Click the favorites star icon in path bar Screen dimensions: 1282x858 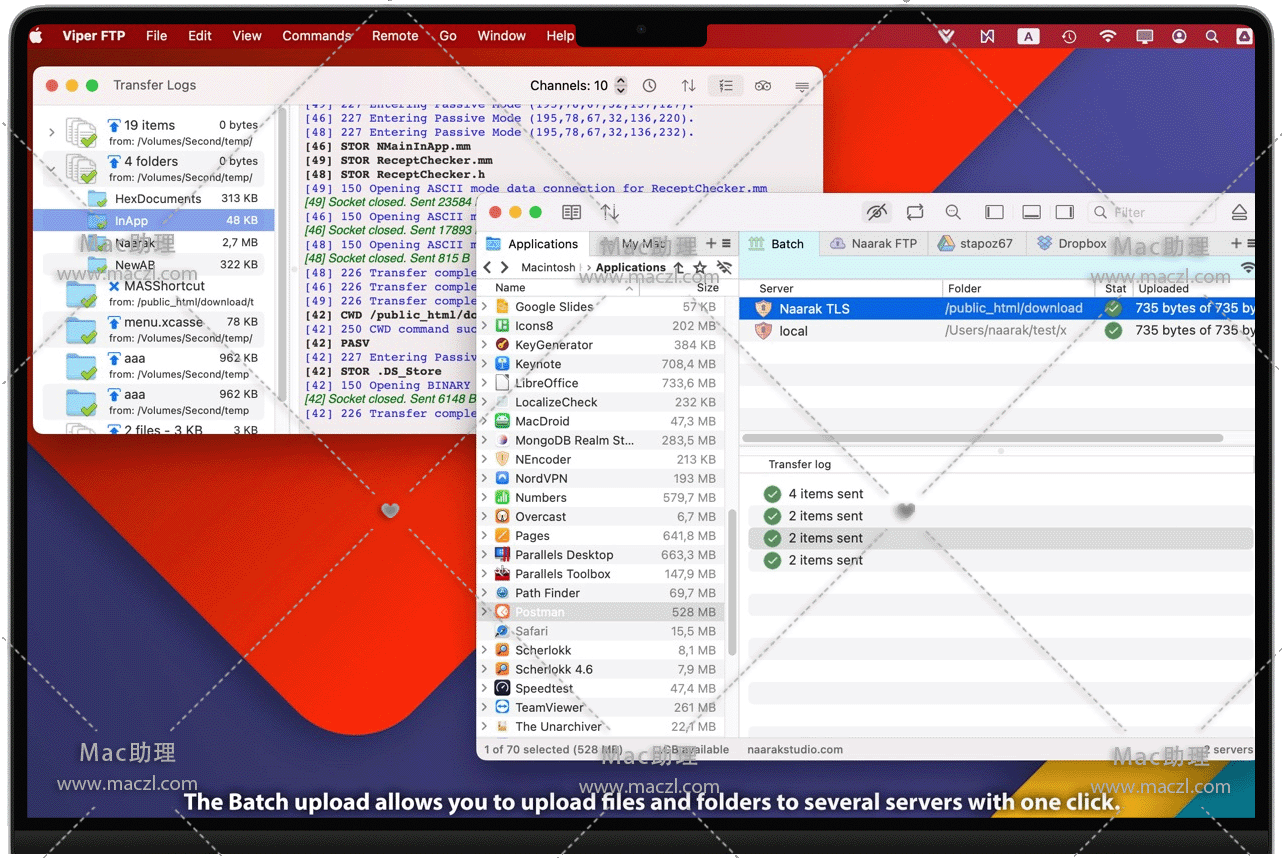coord(700,268)
